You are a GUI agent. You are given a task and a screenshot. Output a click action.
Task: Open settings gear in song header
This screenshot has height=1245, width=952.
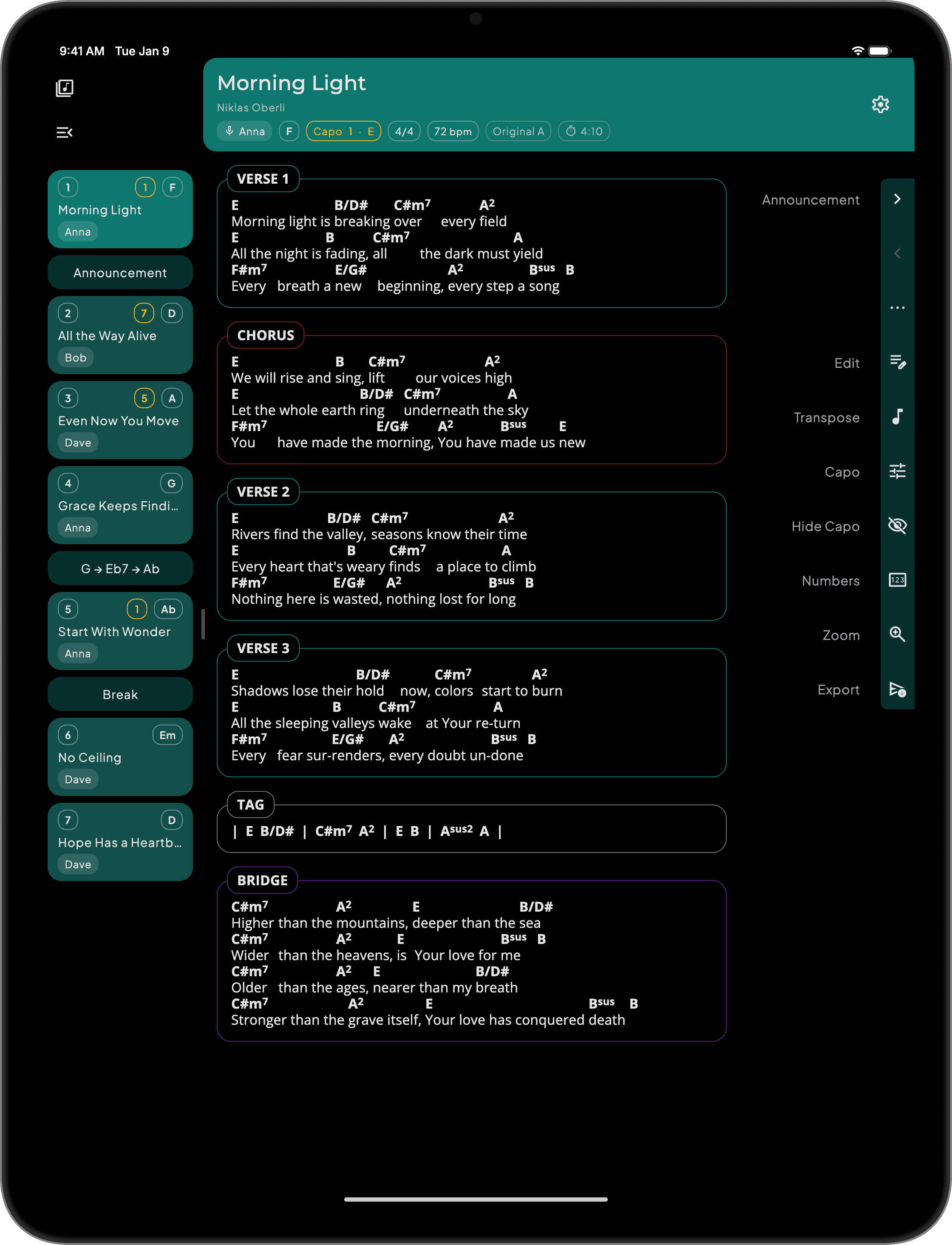pos(880,105)
